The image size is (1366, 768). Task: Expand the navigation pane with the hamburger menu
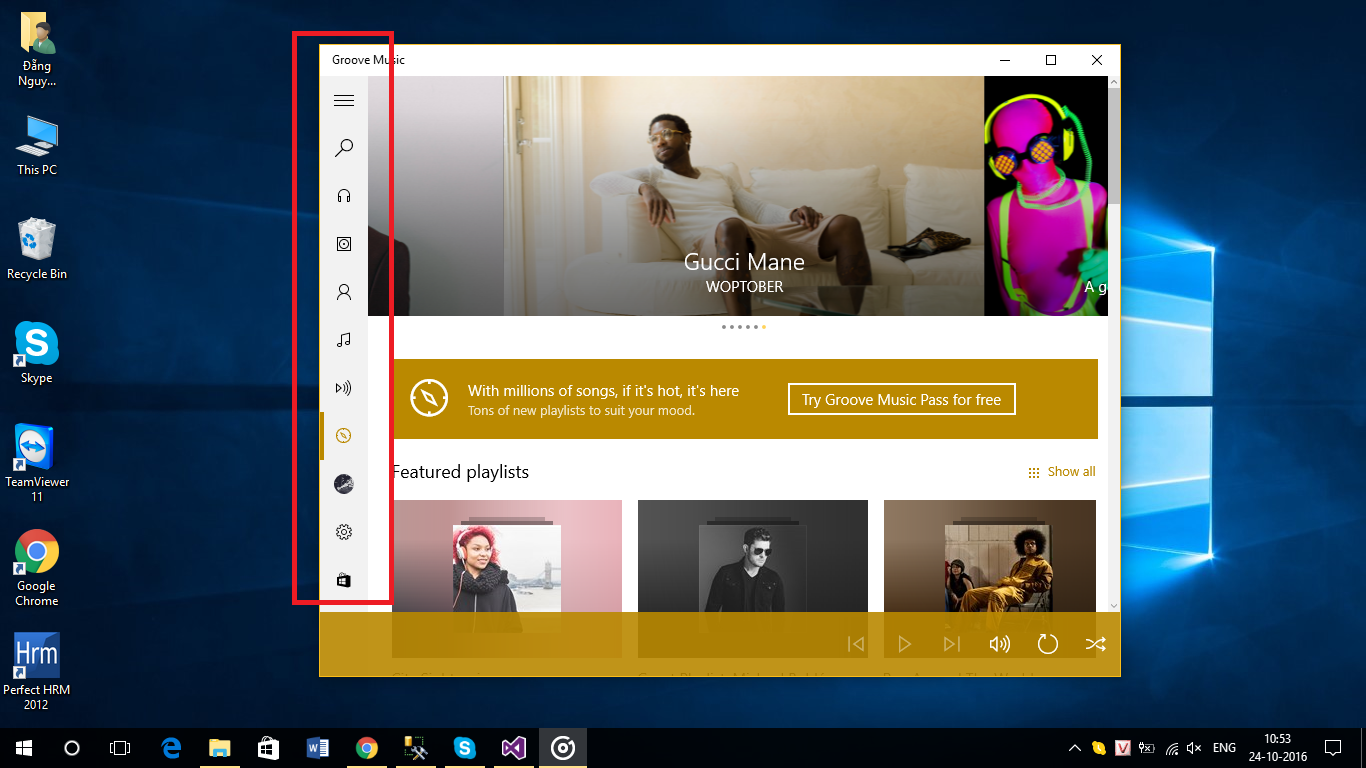point(344,100)
